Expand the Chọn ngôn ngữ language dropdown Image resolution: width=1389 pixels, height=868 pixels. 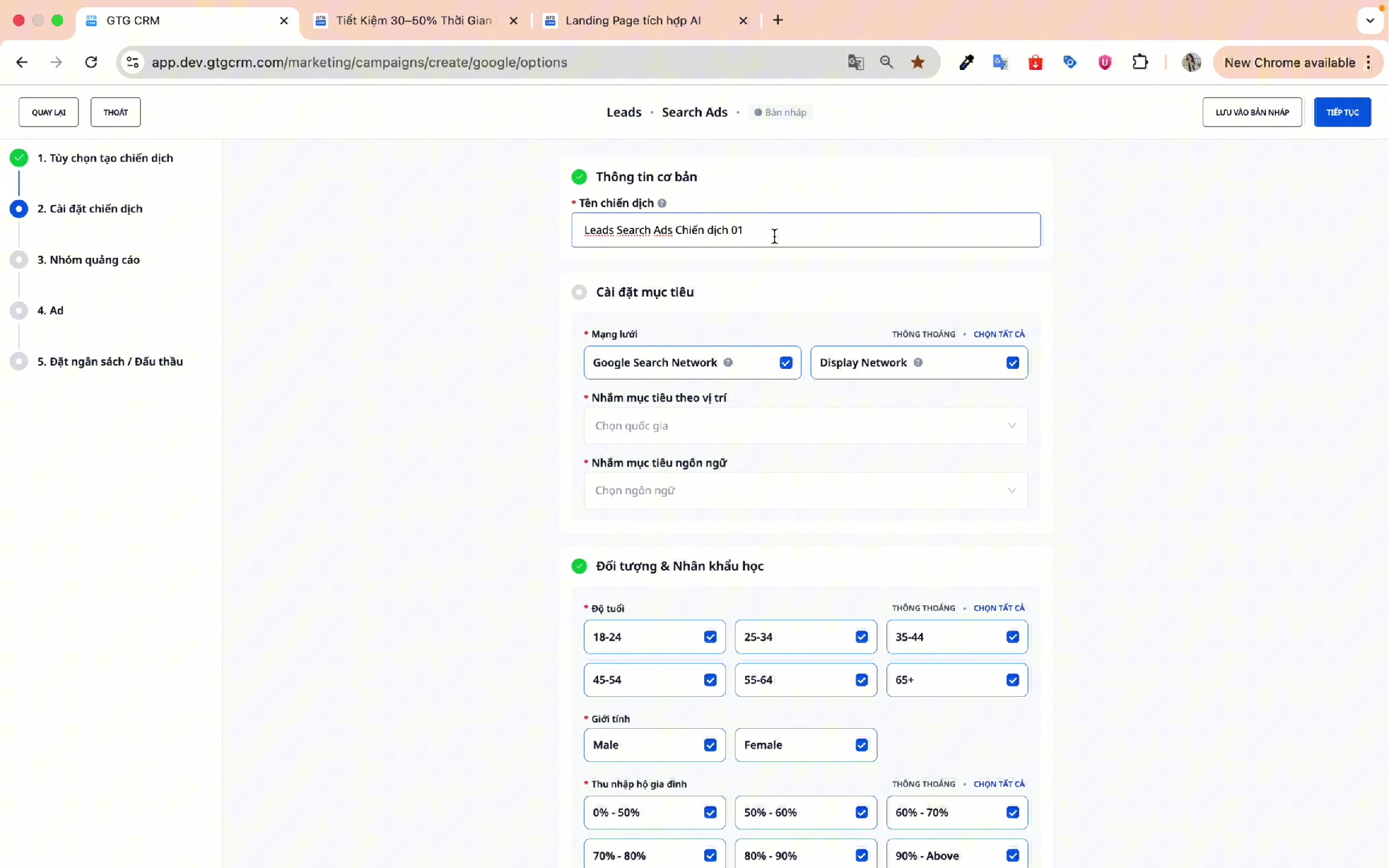[805, 491]
